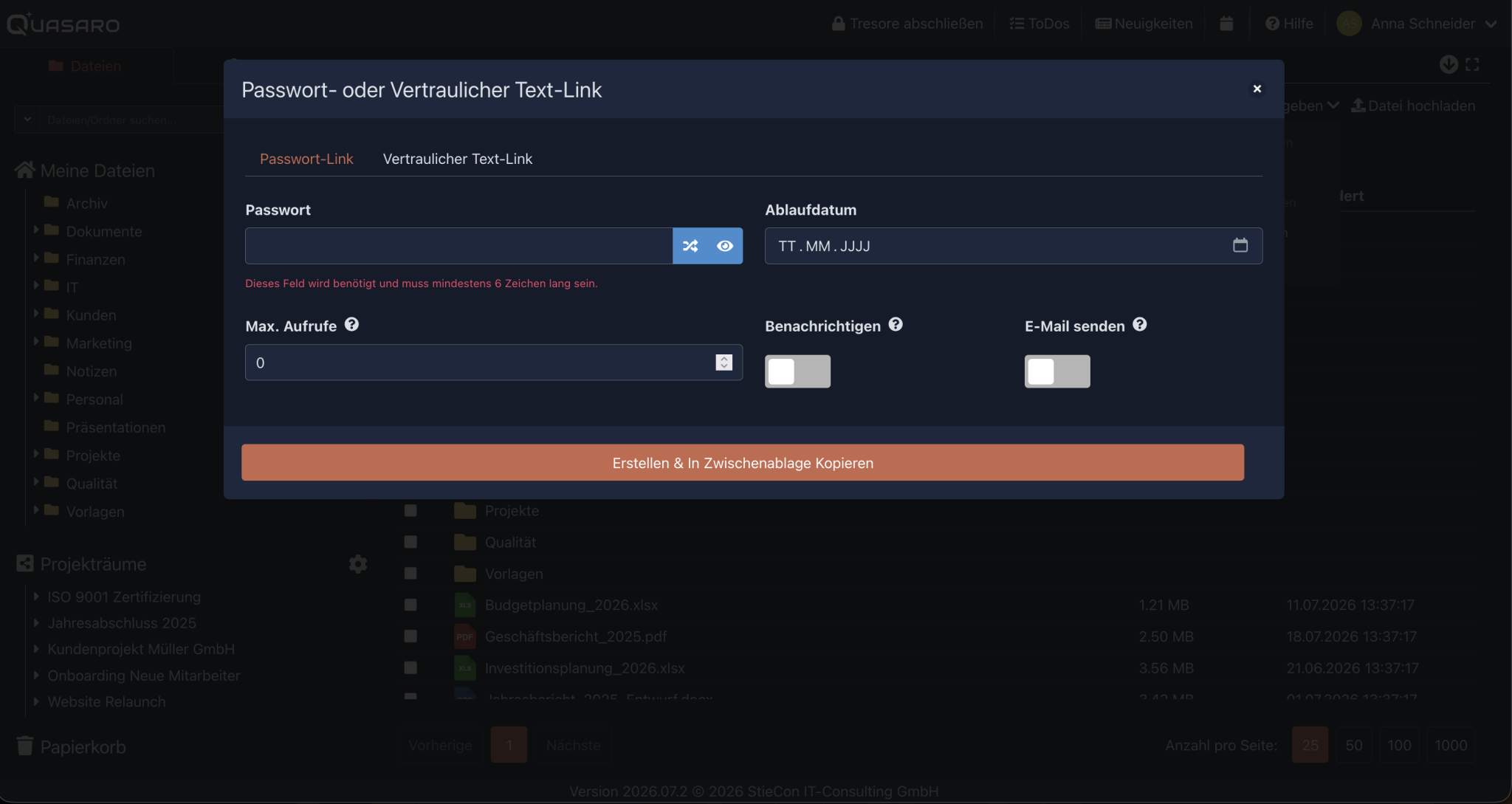Check the box for Investitionsplanung_2026.xlsx

(x=411, y=668)
